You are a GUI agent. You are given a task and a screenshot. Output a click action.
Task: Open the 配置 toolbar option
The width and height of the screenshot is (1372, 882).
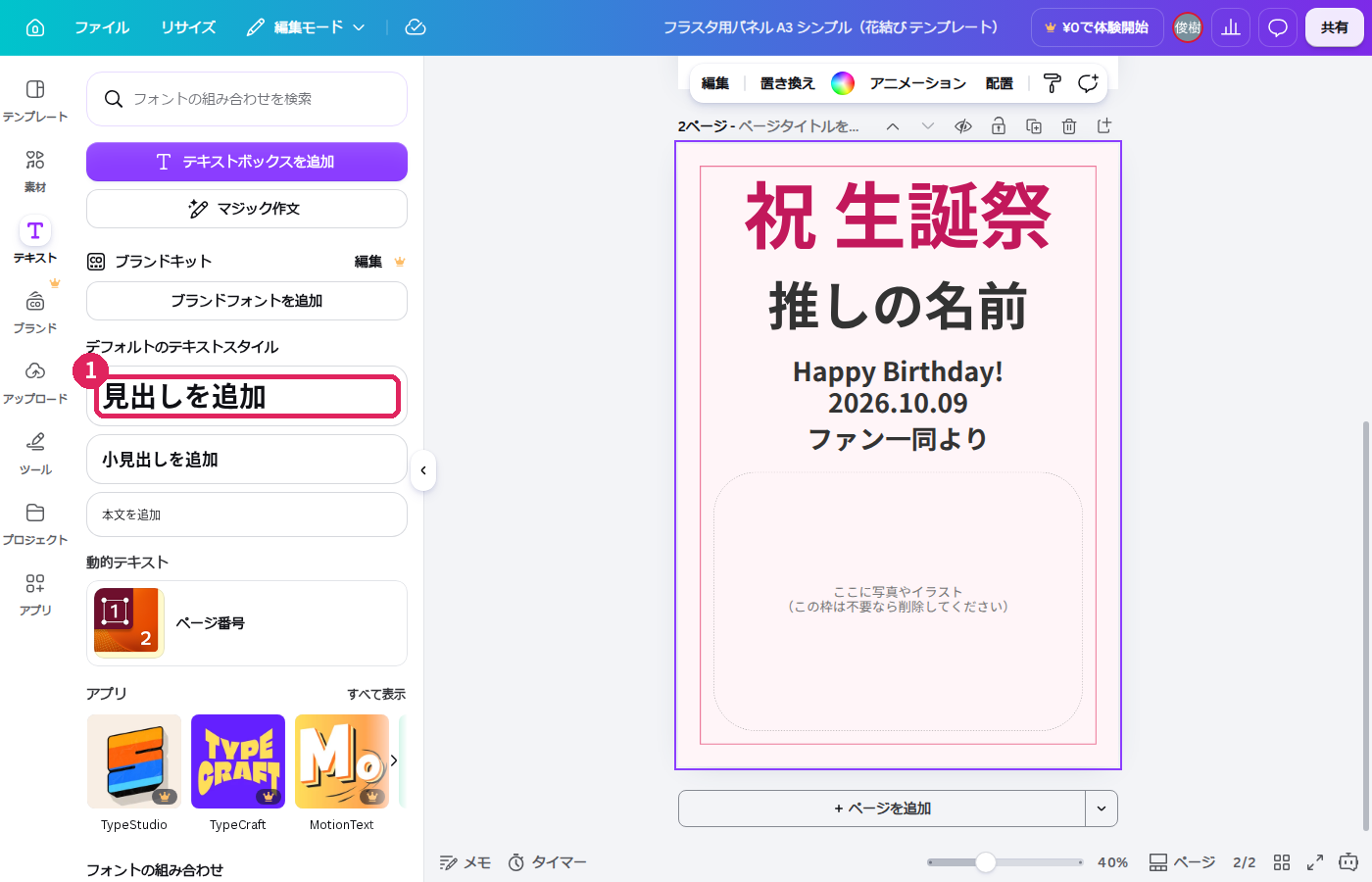pos(1000,83)
